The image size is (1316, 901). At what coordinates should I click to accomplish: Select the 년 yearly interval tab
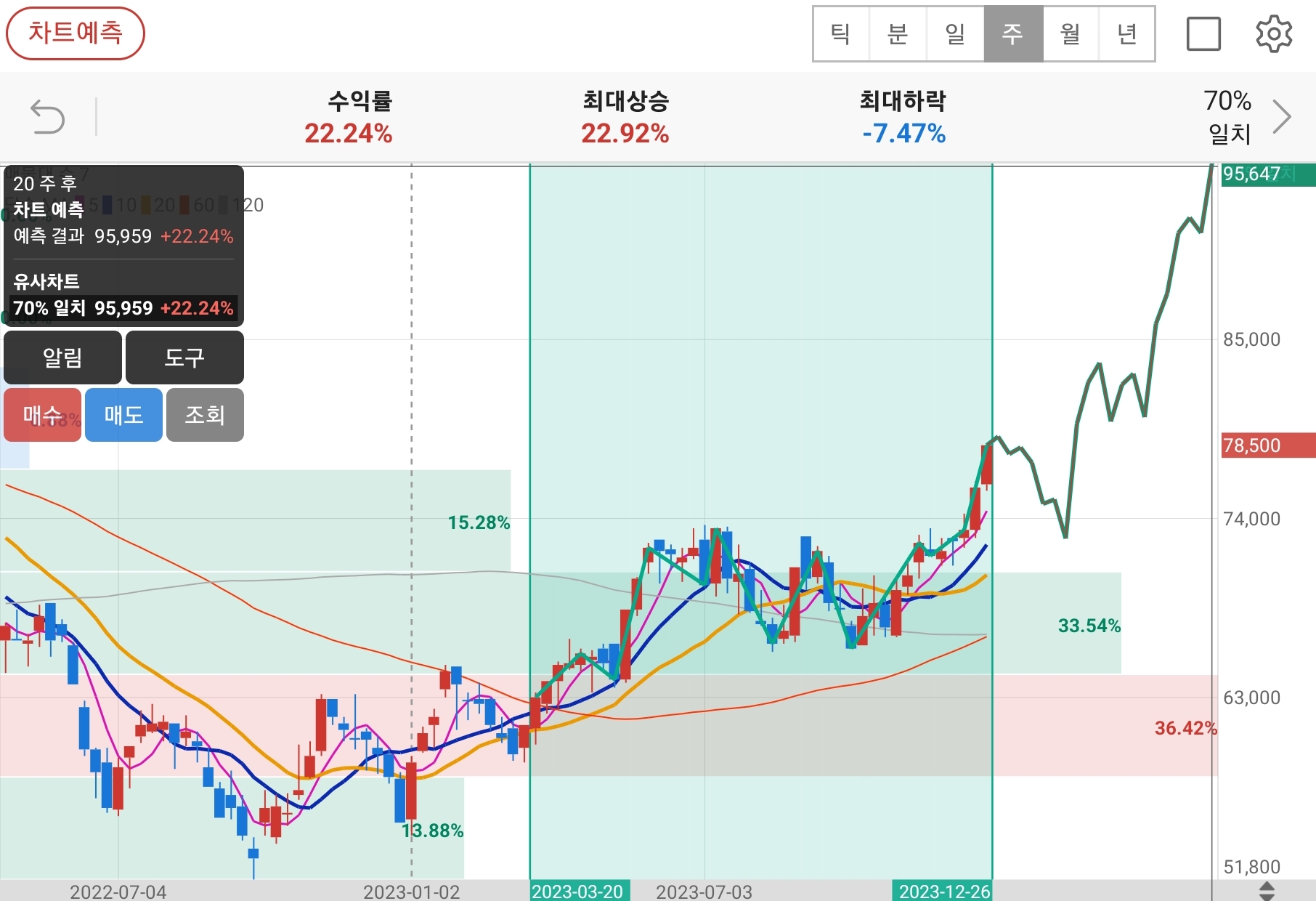[x=1126, y=34]
